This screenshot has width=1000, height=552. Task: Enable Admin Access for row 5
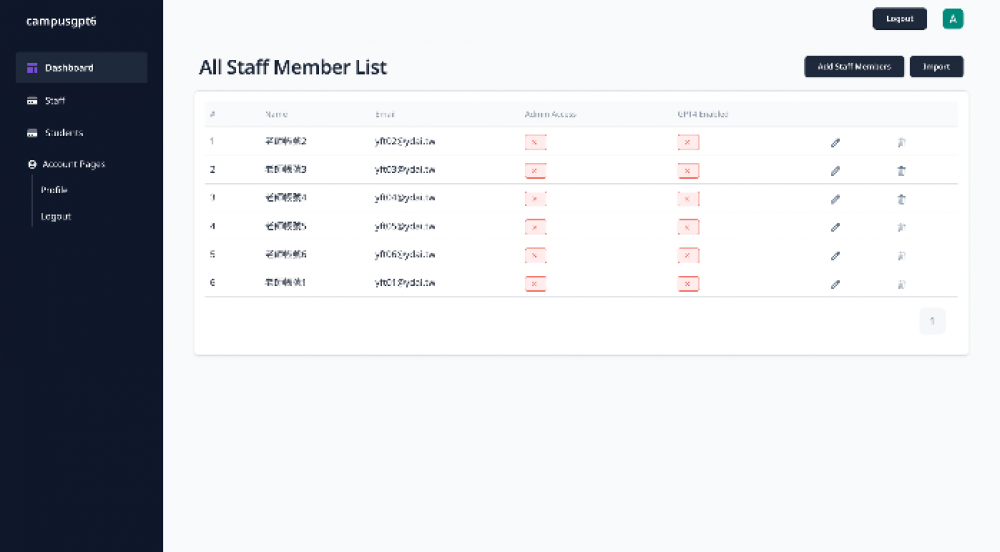[535, 256]
